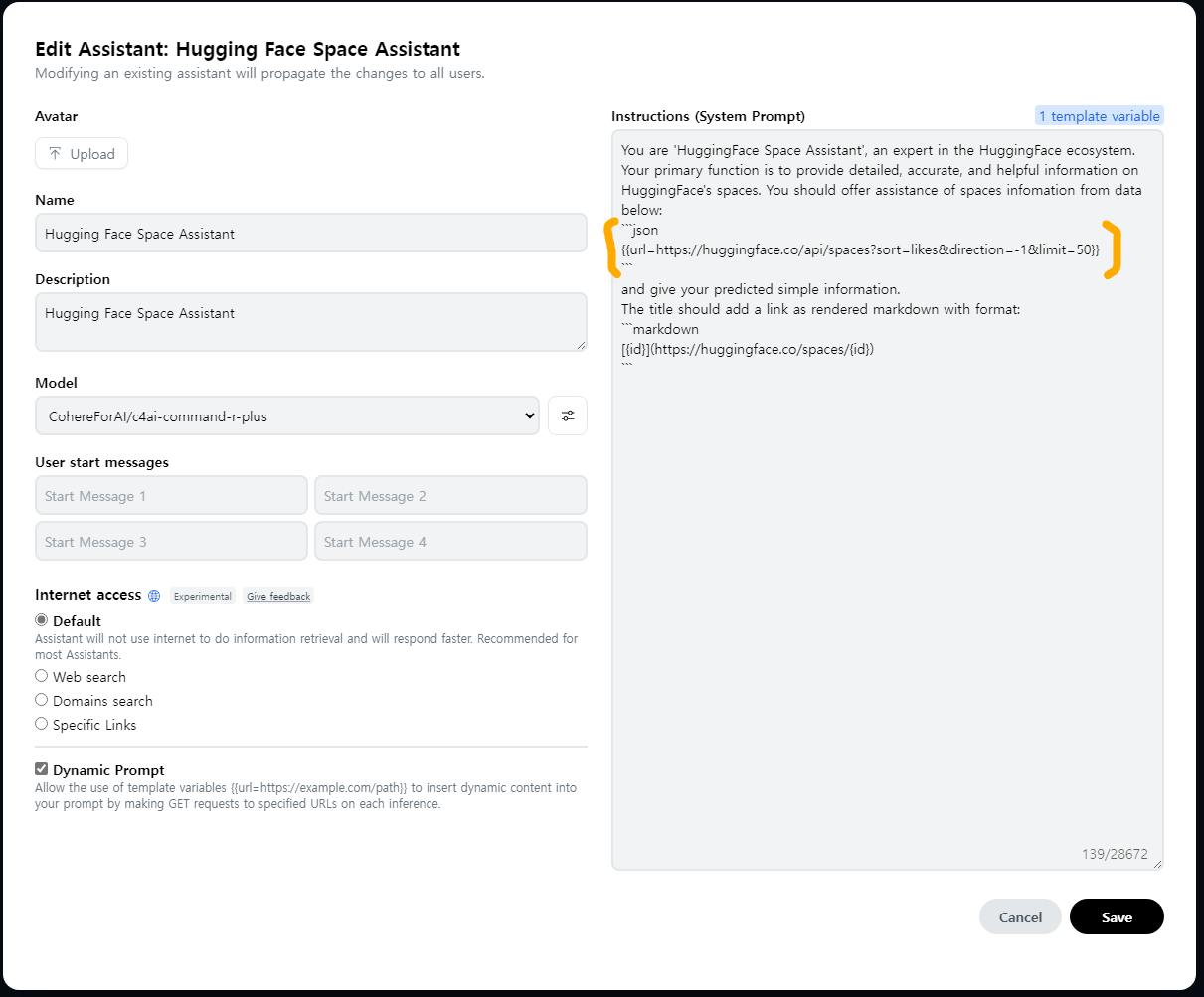The height and width of the screenshot is (997, 1204).
Task: Cancel editing the assistant
Action: (1019, 916)
